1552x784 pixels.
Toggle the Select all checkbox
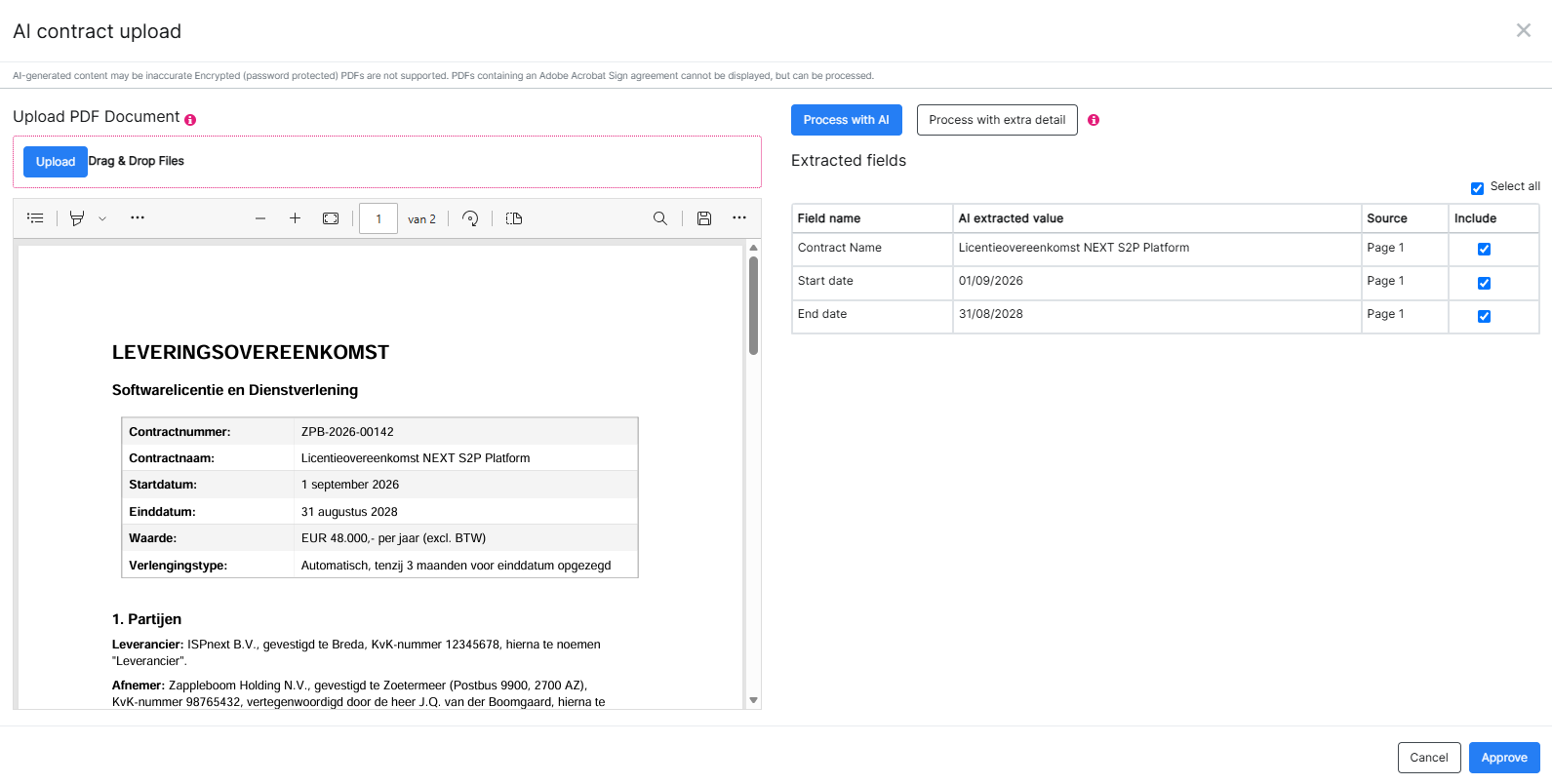pos(1477,188)
